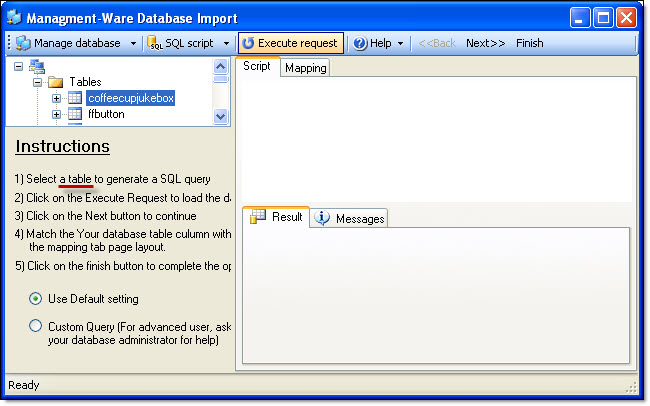Click the ffbutton table icon
650x406 pixels.
[75, 114]
